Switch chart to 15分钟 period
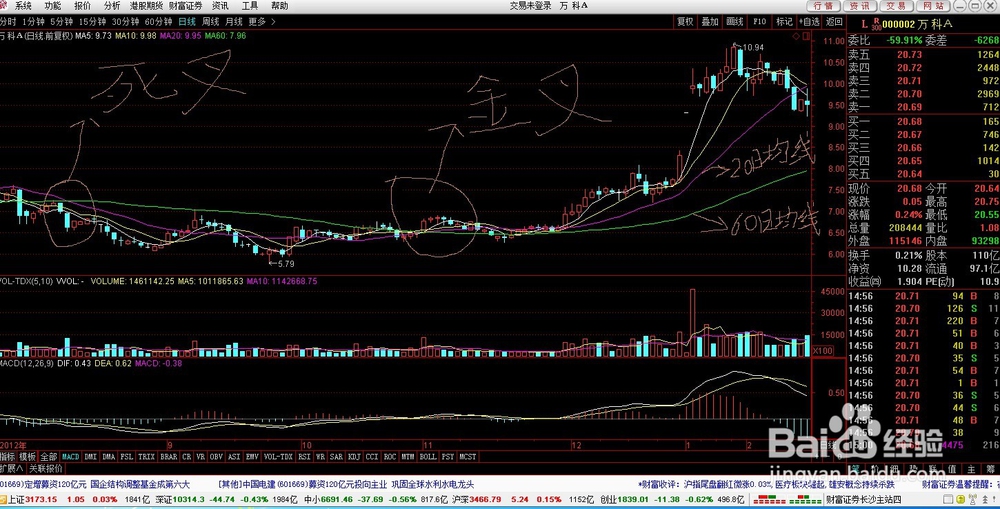The image size is (1000, 509). [x=92, y=22]
